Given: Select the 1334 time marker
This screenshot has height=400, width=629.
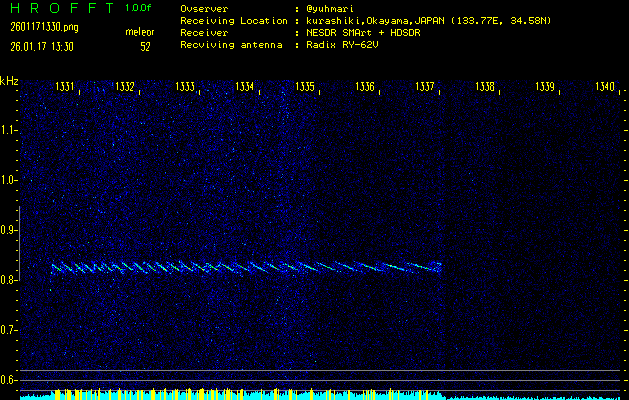Looking at the screenshot, I should tap(245, 87).
